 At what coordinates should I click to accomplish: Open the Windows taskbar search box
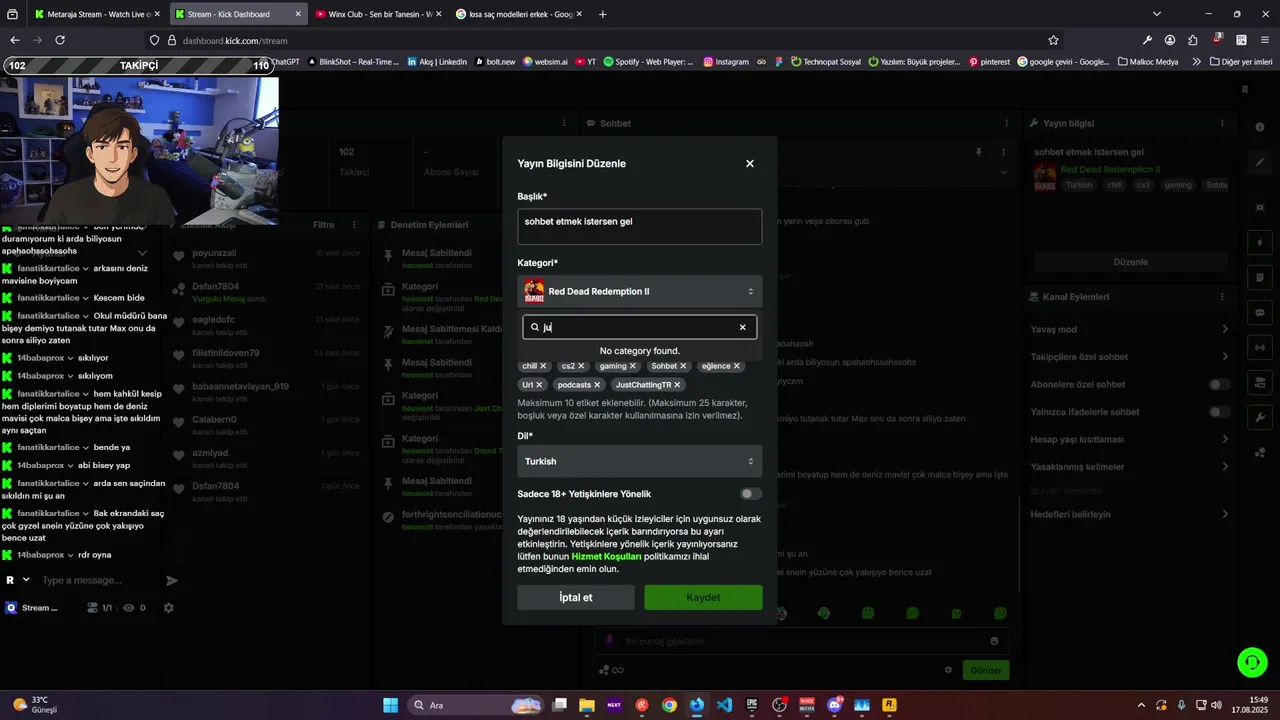[478, 705]
